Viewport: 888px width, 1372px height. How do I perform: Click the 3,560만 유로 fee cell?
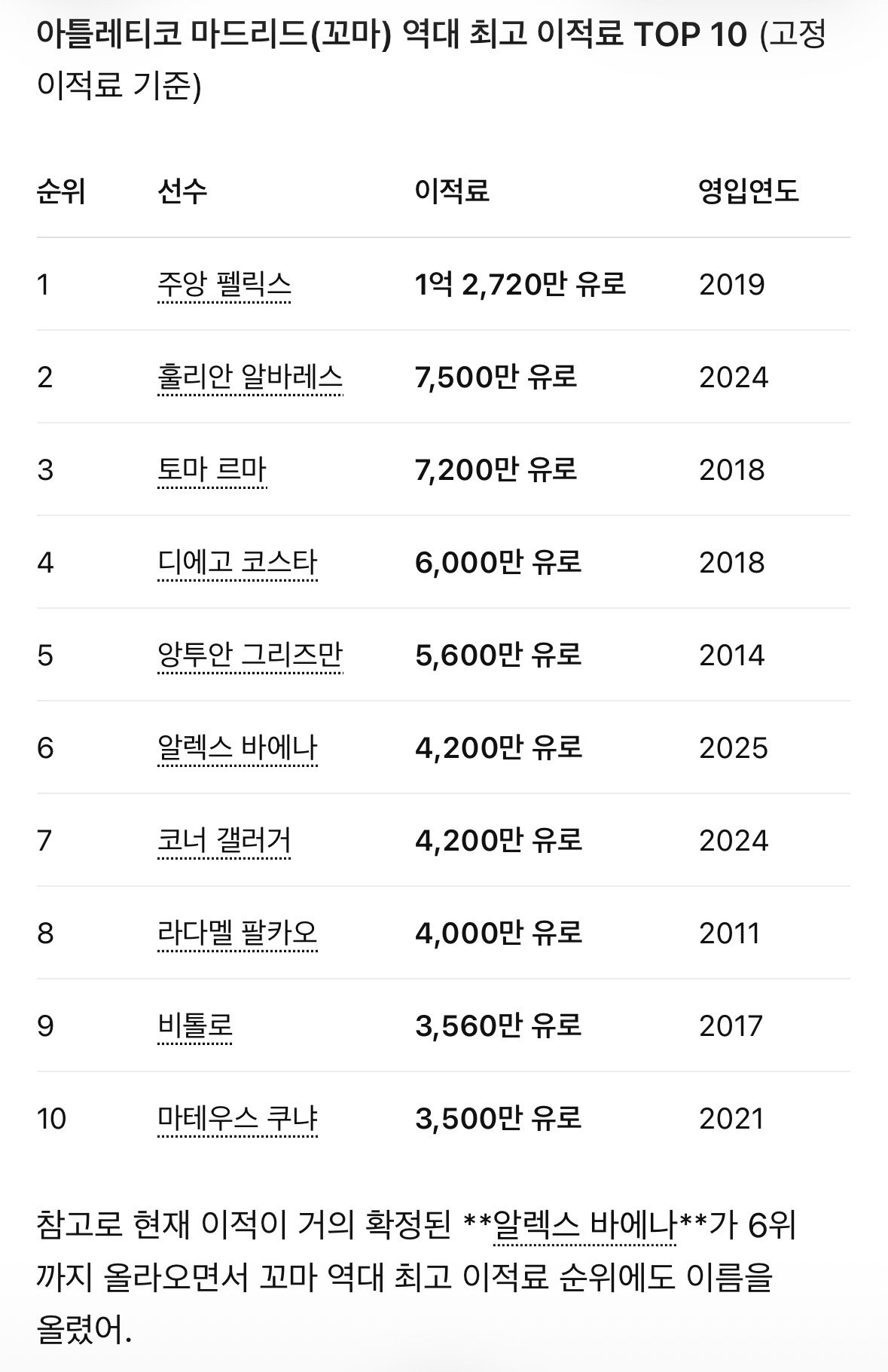point(498,1026)
